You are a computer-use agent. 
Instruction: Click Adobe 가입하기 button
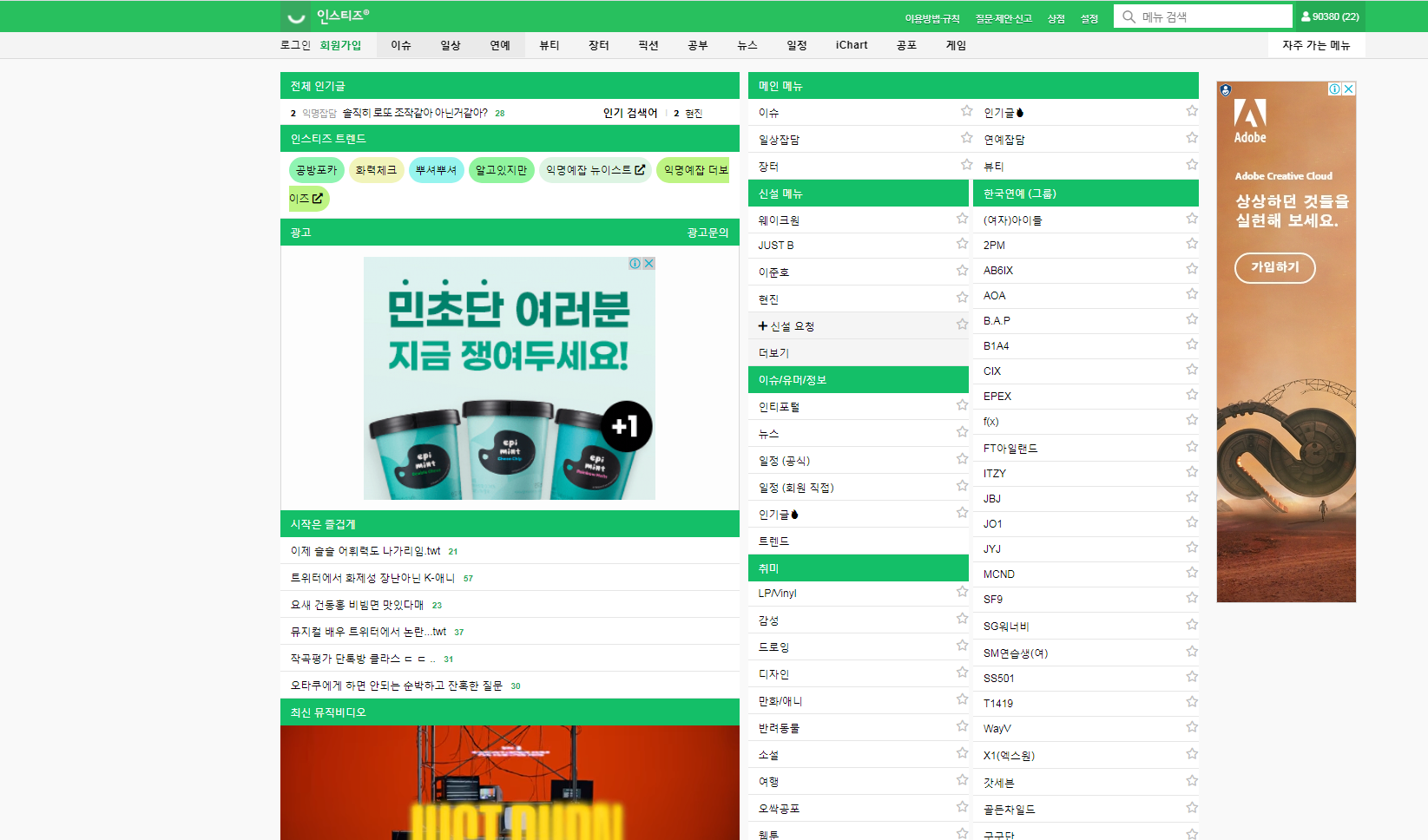click(1274, 267)
